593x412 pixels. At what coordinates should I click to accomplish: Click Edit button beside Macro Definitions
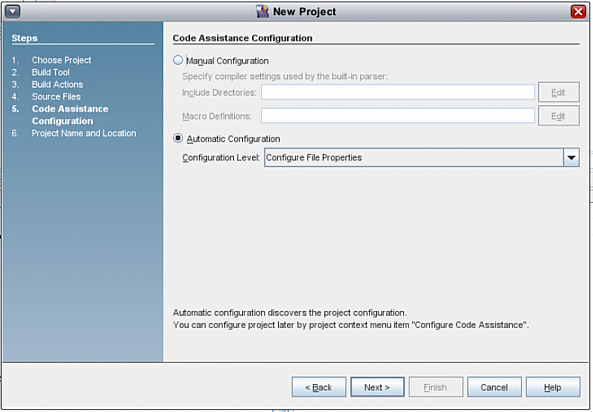click(x=559, y=116)
